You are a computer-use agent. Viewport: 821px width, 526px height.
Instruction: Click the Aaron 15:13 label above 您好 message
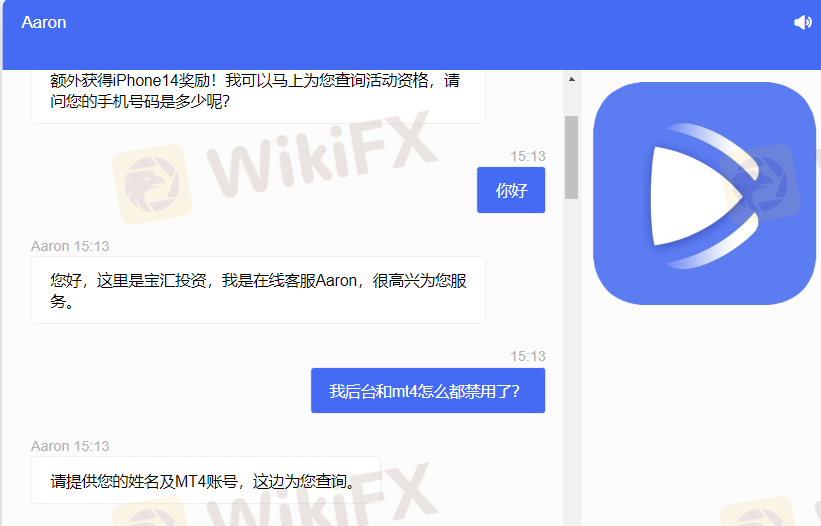click(70, 246)
